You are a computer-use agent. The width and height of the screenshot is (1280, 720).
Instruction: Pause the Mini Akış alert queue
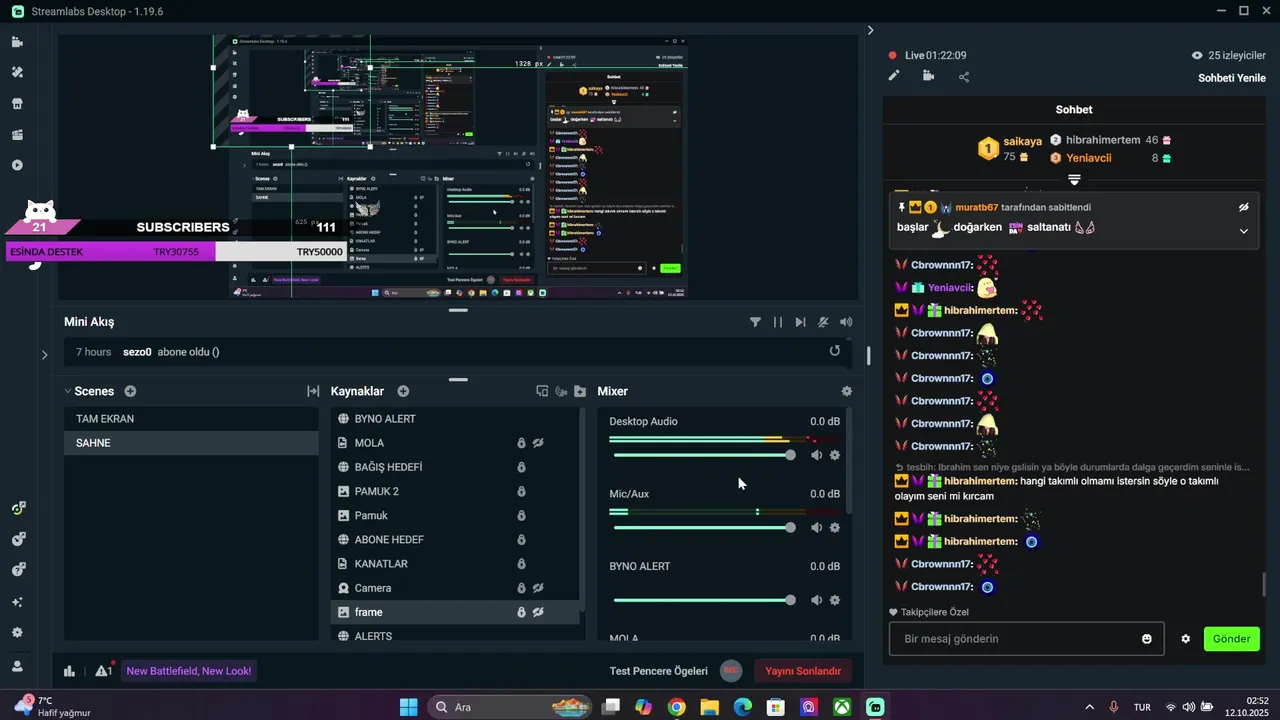pos(778,322)
